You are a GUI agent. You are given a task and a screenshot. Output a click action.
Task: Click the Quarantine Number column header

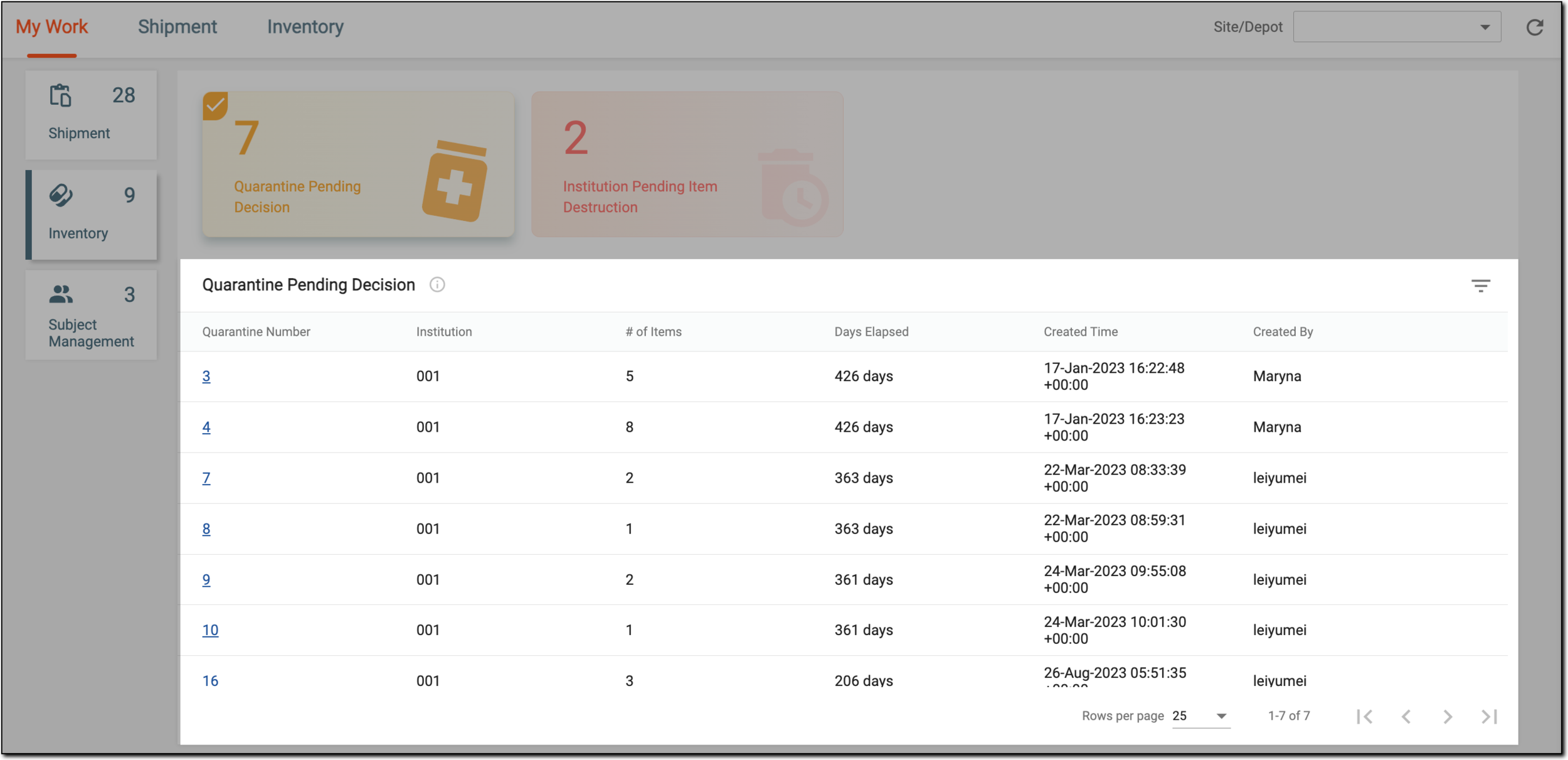(x=256, y=331)
